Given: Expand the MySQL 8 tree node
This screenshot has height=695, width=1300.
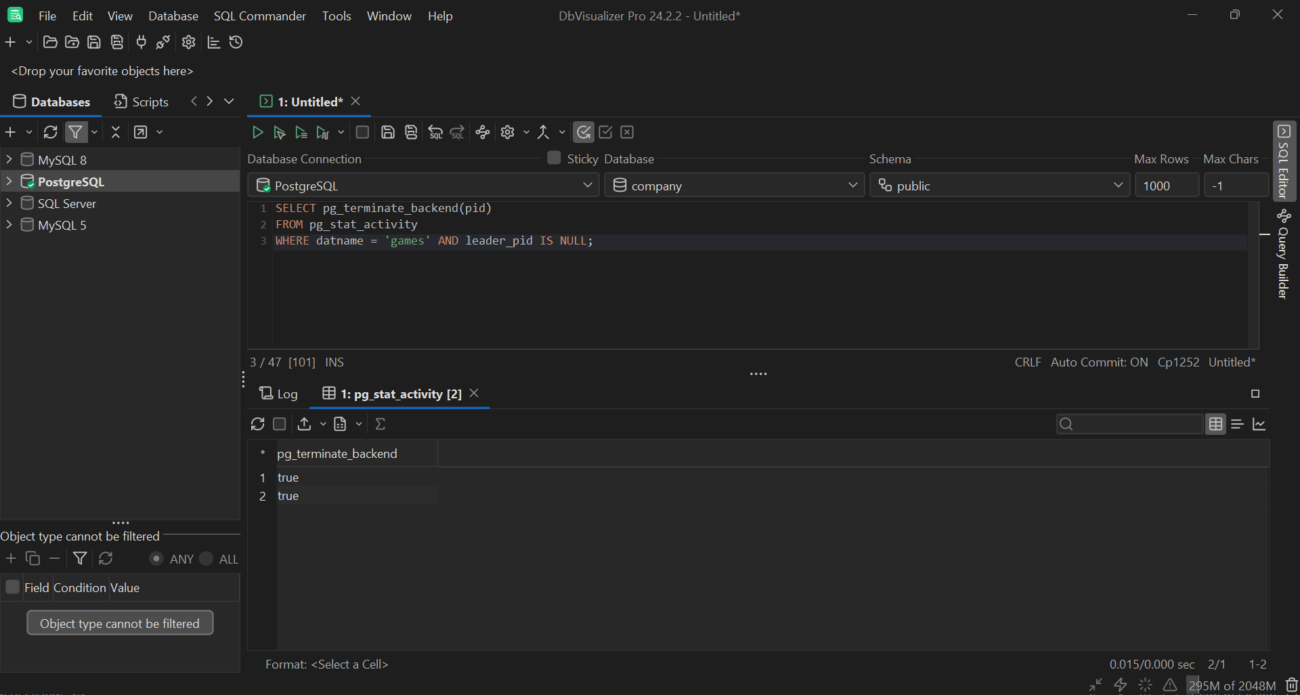Looking at the screenshot, I should (x=9, y=159).
